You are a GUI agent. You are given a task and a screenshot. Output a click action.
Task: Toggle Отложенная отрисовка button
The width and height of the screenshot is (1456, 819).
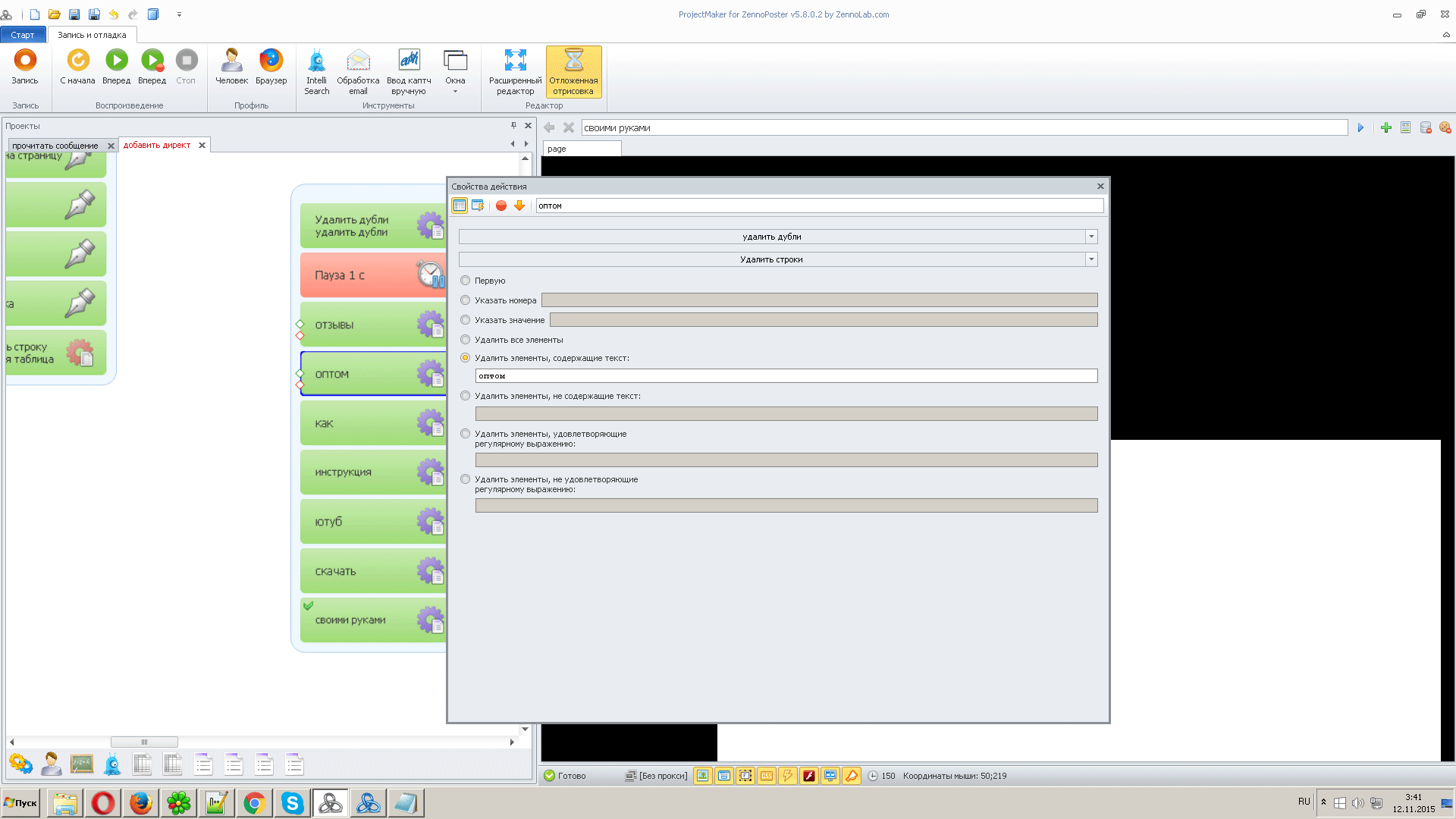(x=573, y=71)
